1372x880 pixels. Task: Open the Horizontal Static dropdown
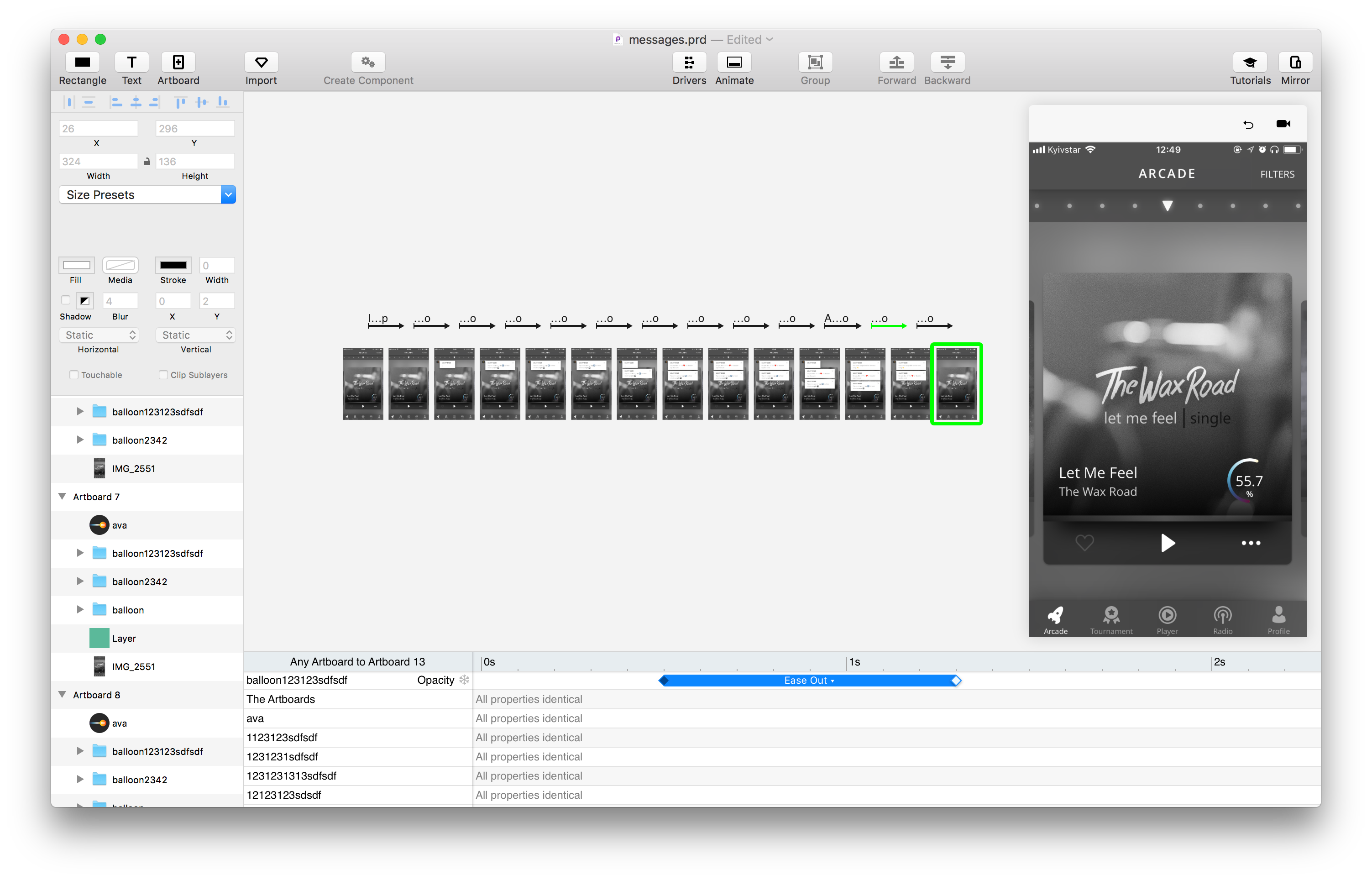[98, 335]
